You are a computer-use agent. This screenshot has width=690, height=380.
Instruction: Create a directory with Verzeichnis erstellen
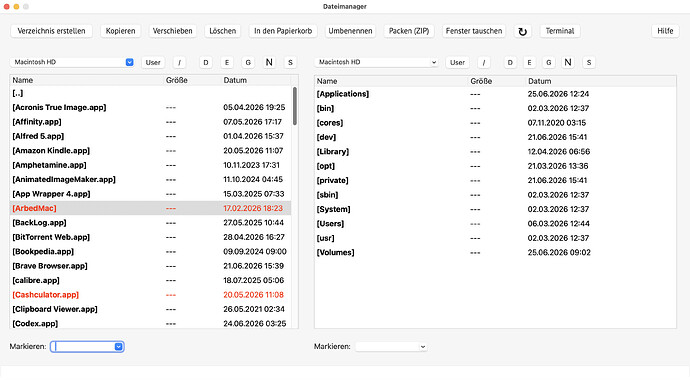(x=51, y=31)
